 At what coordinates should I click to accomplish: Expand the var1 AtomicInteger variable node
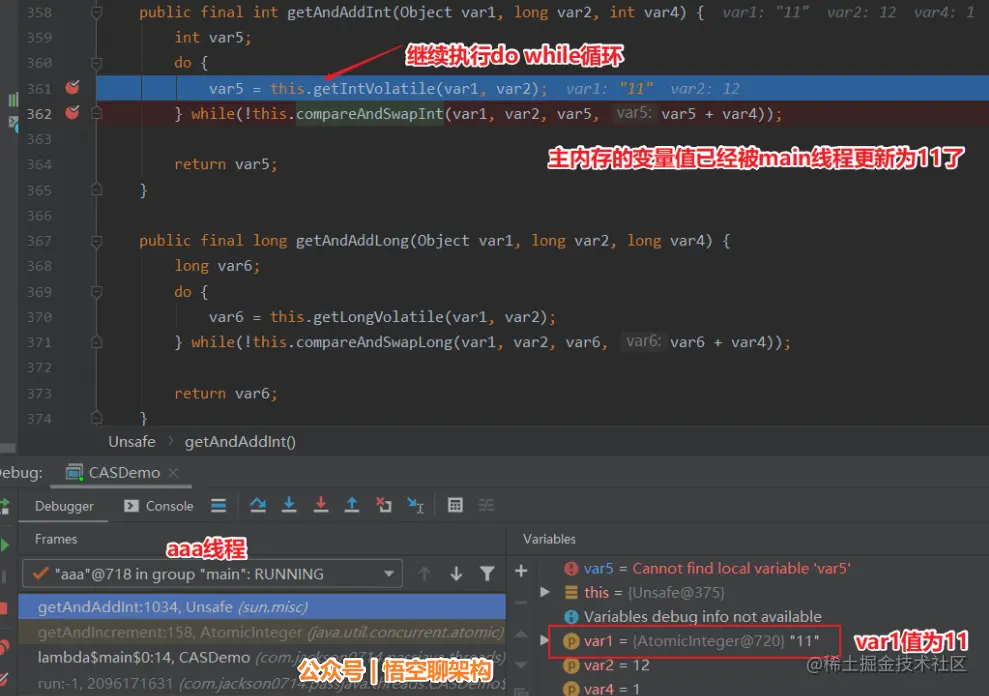point(545,640)
